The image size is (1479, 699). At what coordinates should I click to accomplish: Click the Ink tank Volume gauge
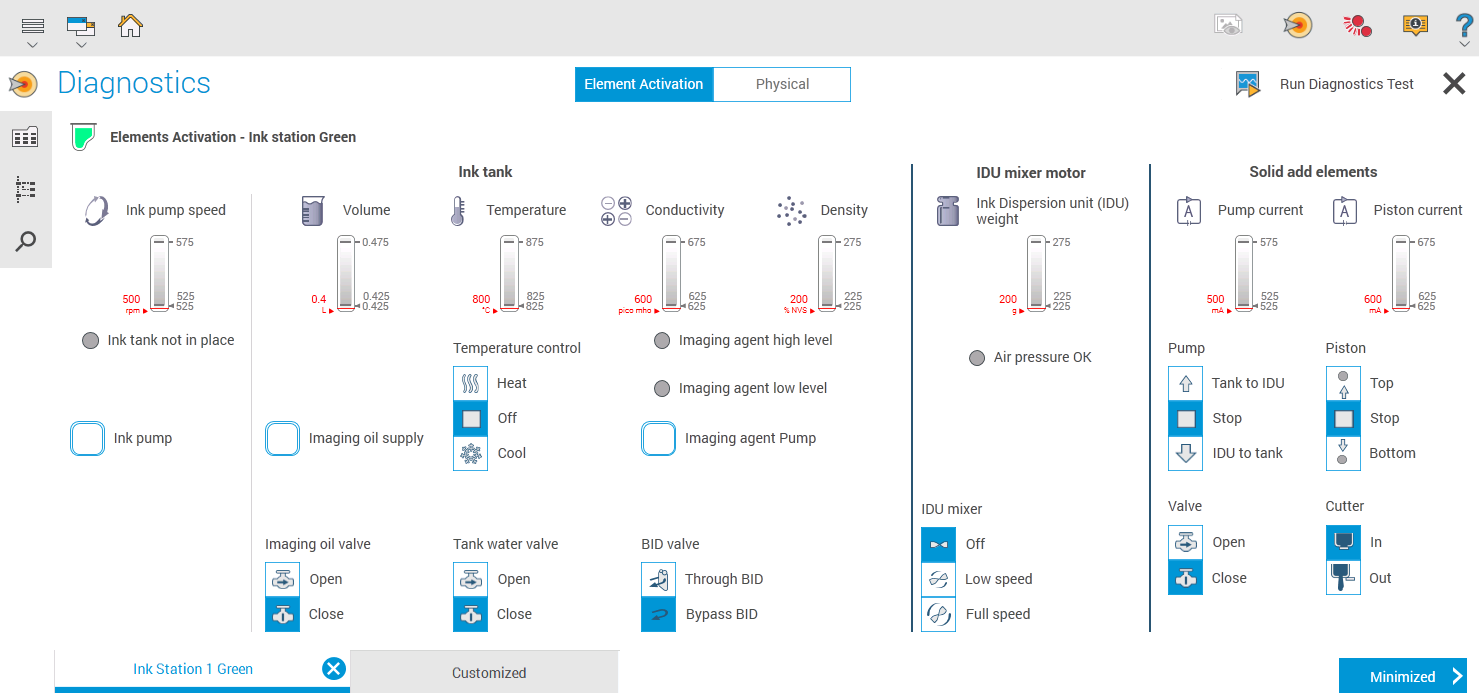346,274
